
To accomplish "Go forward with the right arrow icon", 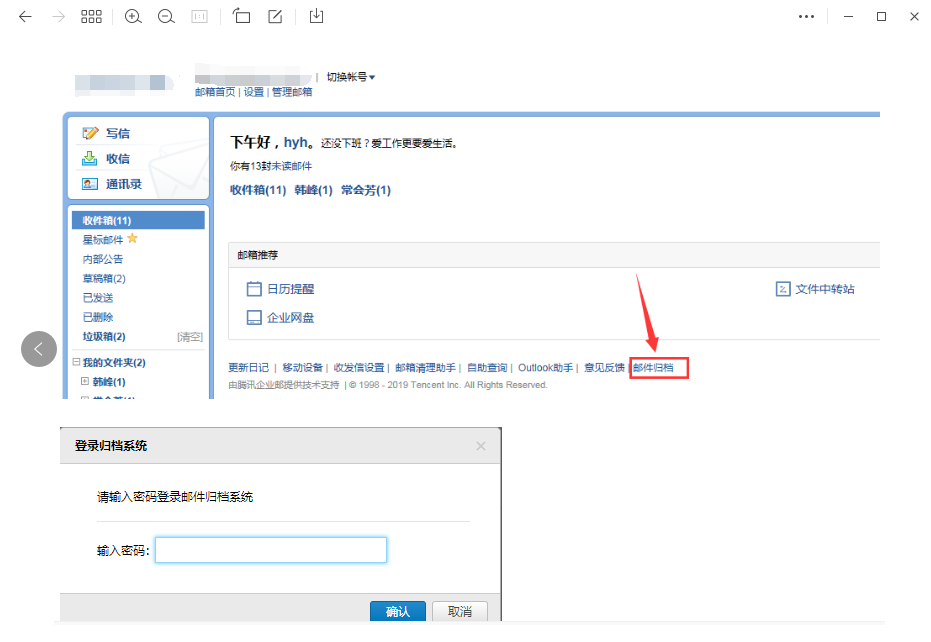I will coord(58,17).
